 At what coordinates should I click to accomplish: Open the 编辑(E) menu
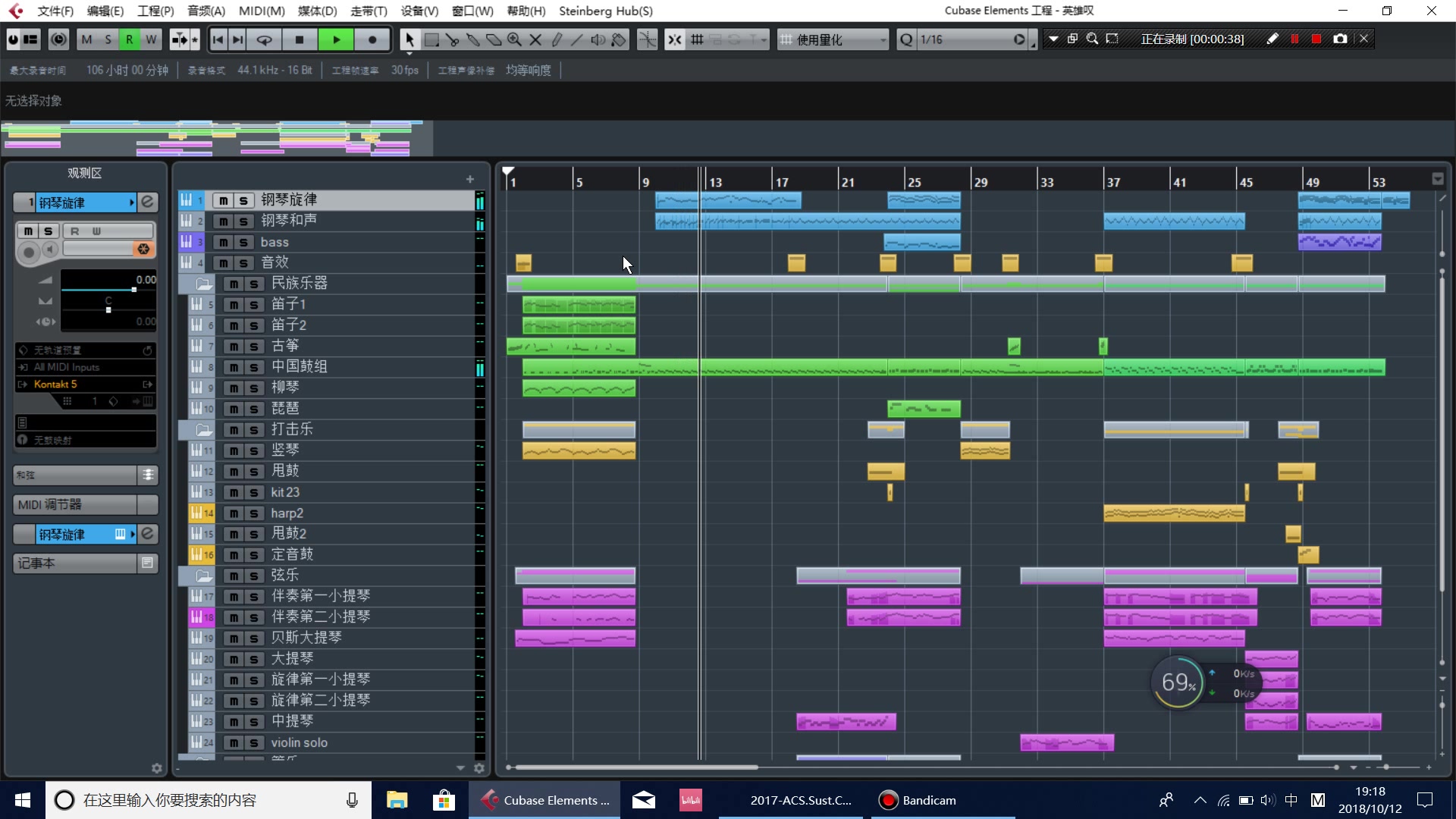point(105,11)
